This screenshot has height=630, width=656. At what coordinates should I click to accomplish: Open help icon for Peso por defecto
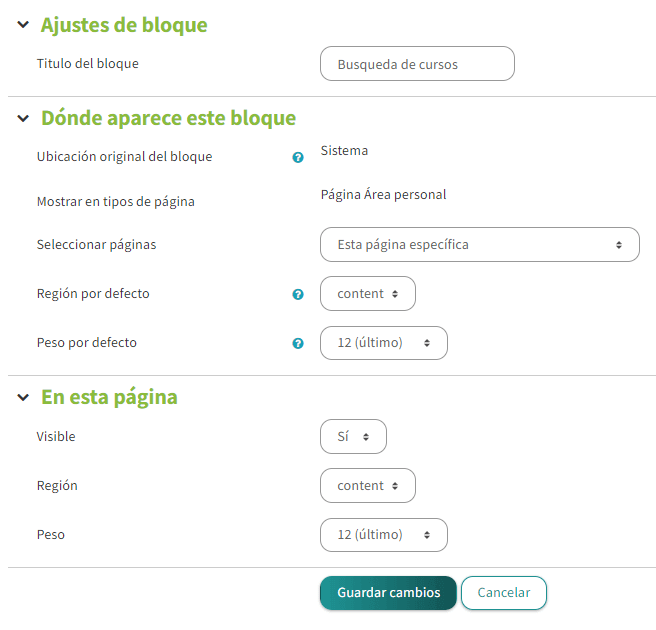click(298, 343)
